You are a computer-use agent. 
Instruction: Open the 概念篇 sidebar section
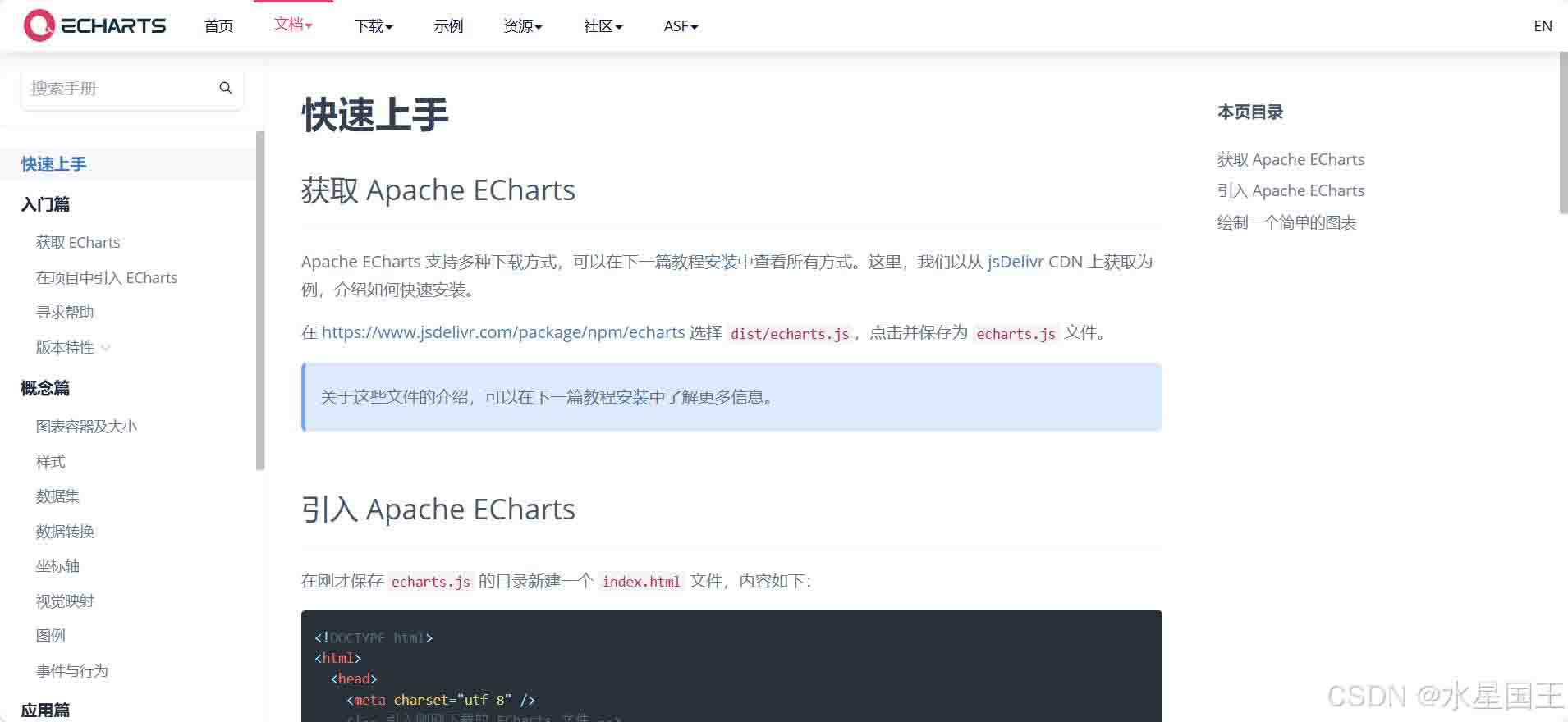tap(45, 388)
